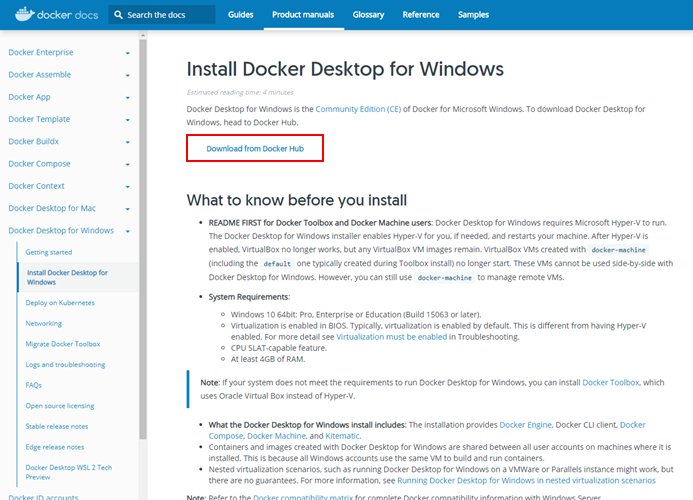Open Docker Desktop for Windows in sidebar
Image resolution: width=693 pixels, height=500 pixels.
[x=61, y=230]
